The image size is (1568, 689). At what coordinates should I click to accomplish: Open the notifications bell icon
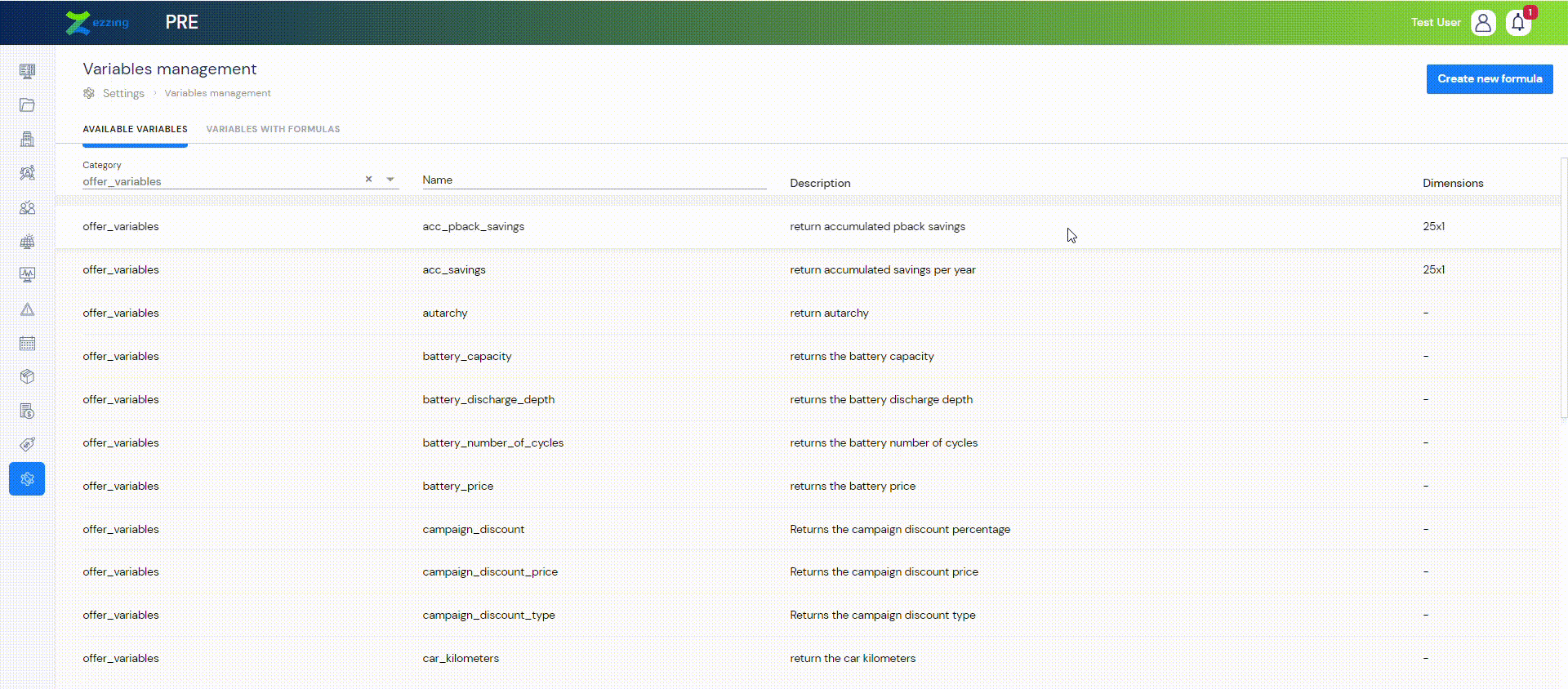(x=1518, y=22)
